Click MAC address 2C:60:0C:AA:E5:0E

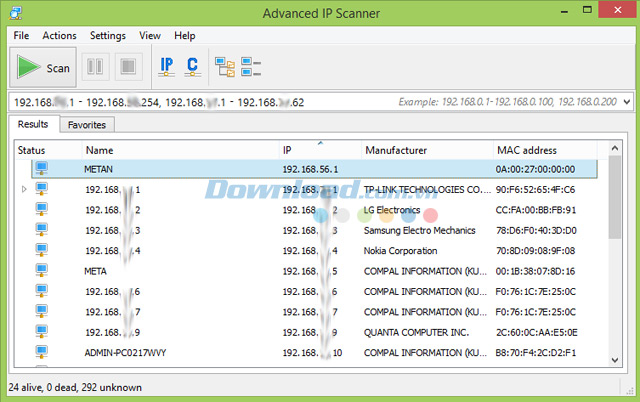(536, 333)
